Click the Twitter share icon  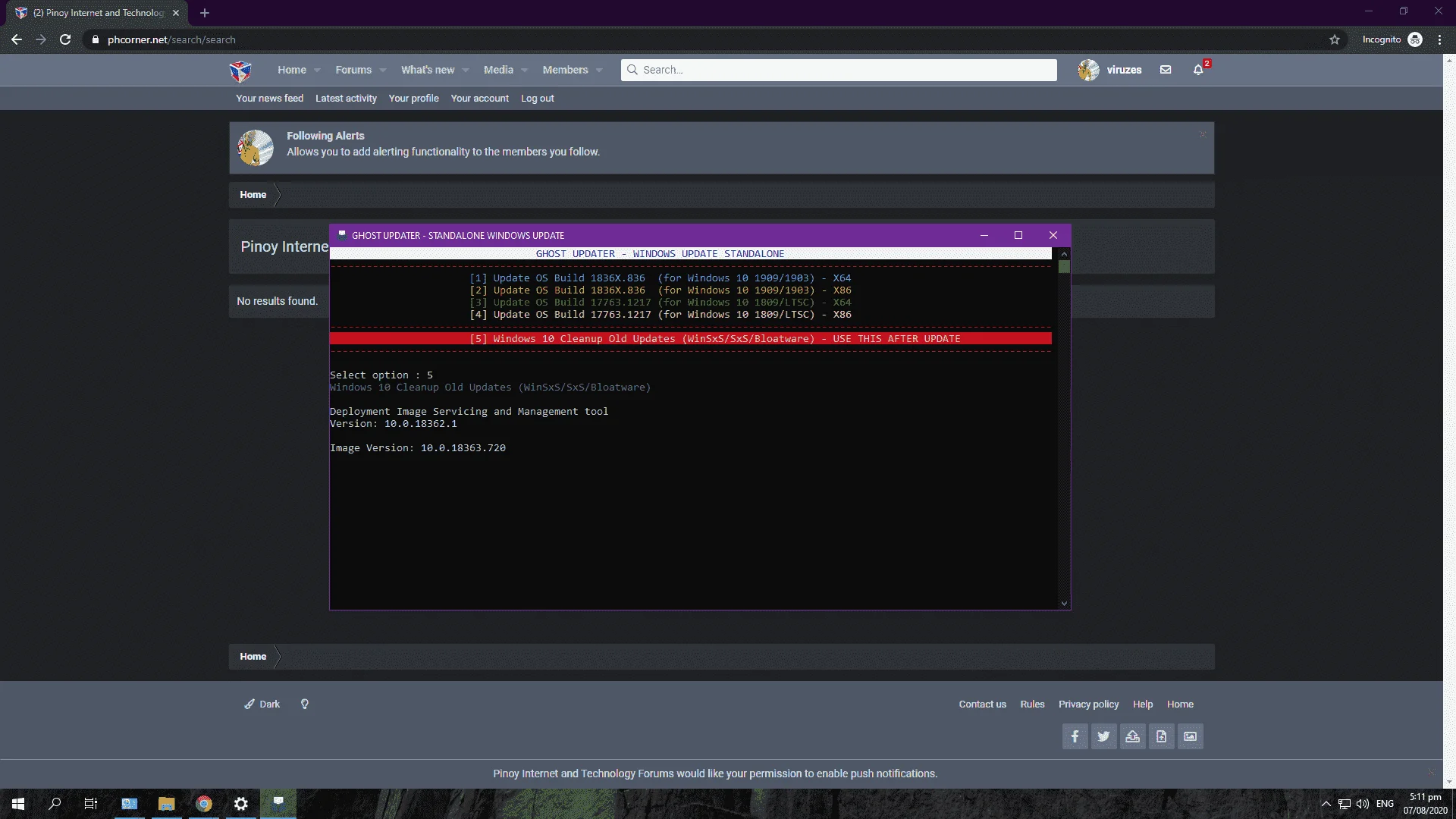tap(1103, 736)
